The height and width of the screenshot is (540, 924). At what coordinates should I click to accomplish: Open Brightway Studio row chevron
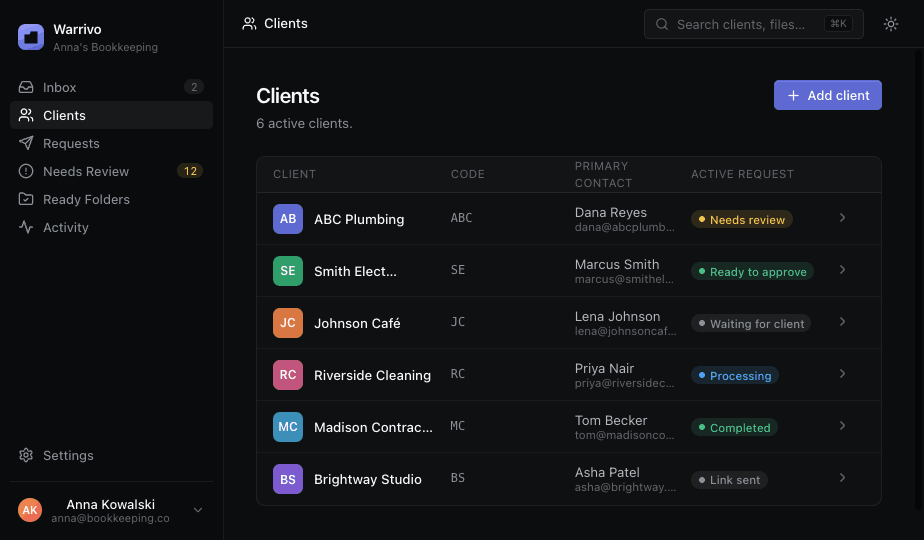click(x=842, y=478)
